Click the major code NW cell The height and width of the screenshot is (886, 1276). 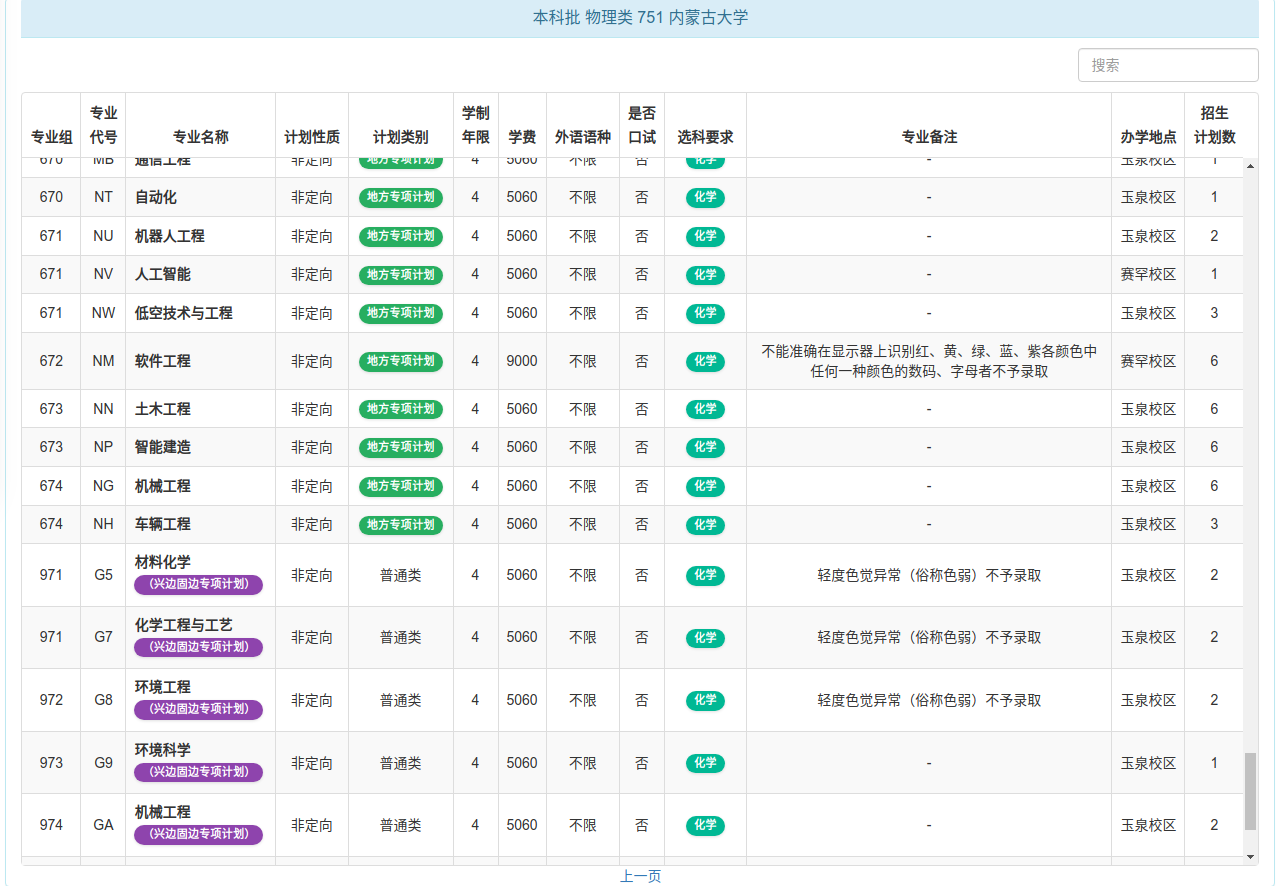(x=104, y=313)
